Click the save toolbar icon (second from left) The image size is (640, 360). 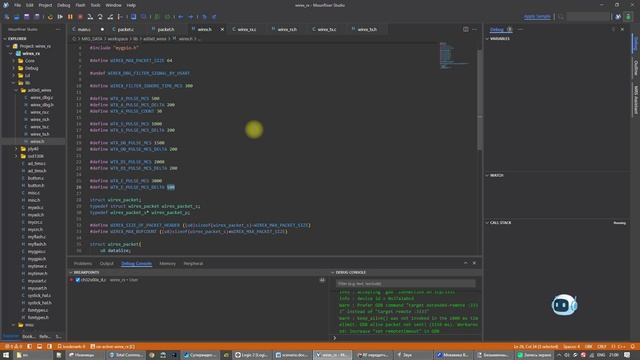point(16,17)
